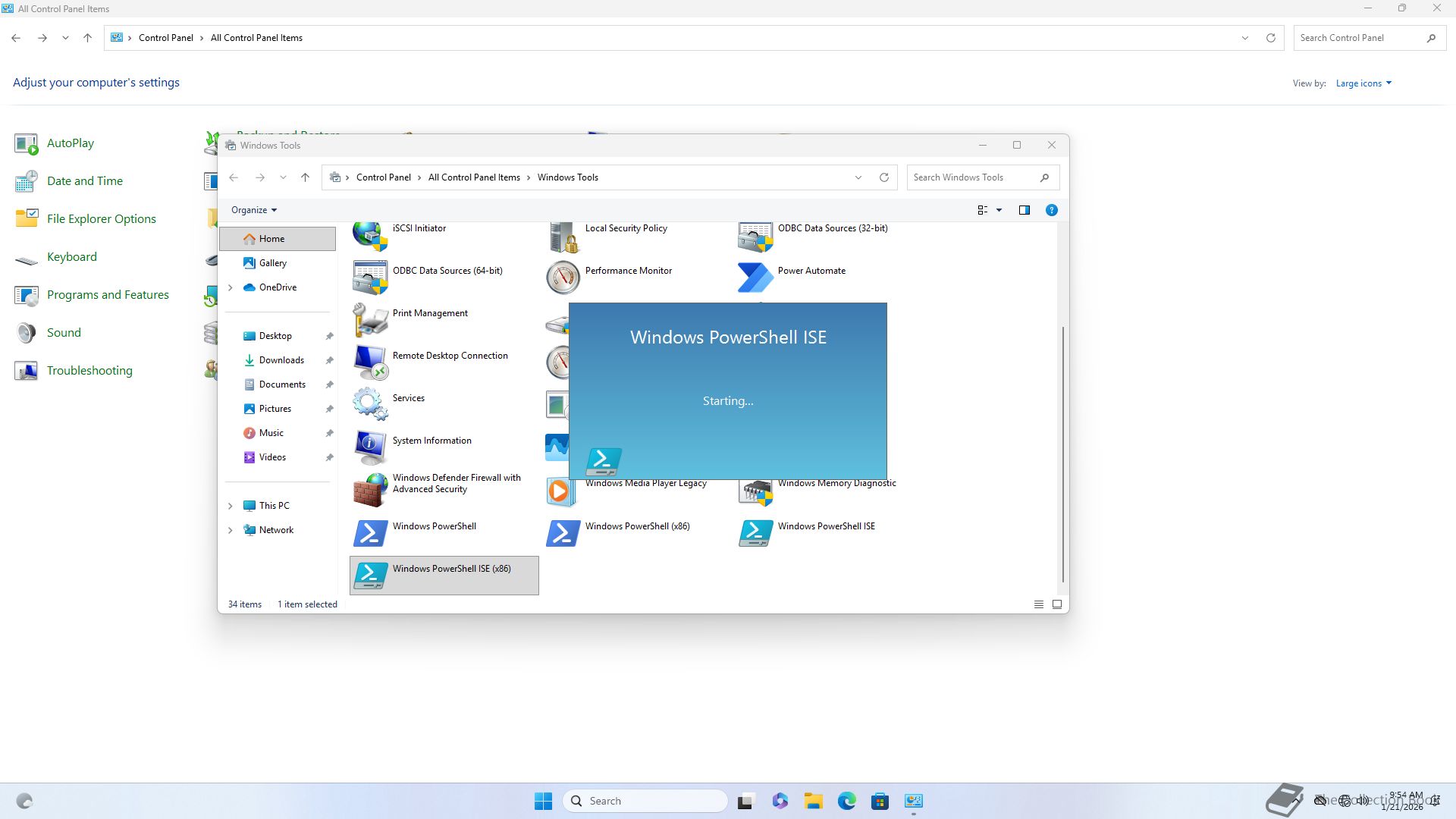Open Windows Defender Firewall icon
Image resolution: width=1456 pixels, height=819 pixels.
(370, 489)
